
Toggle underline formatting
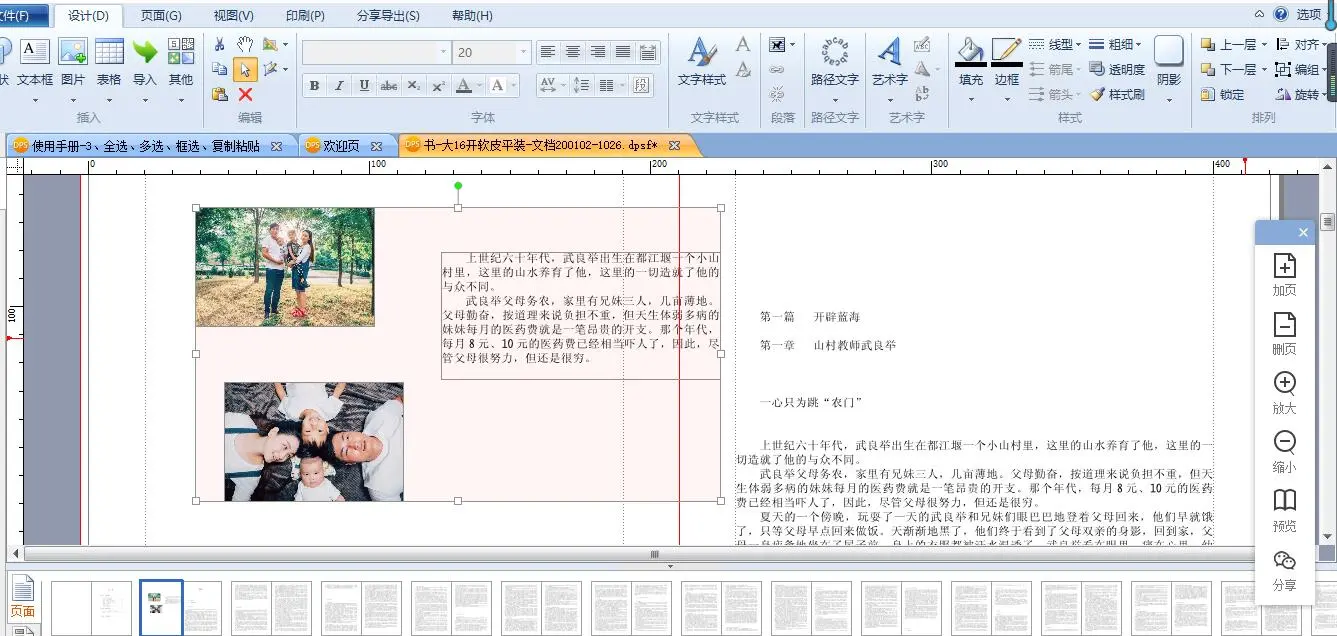point(364,86)
